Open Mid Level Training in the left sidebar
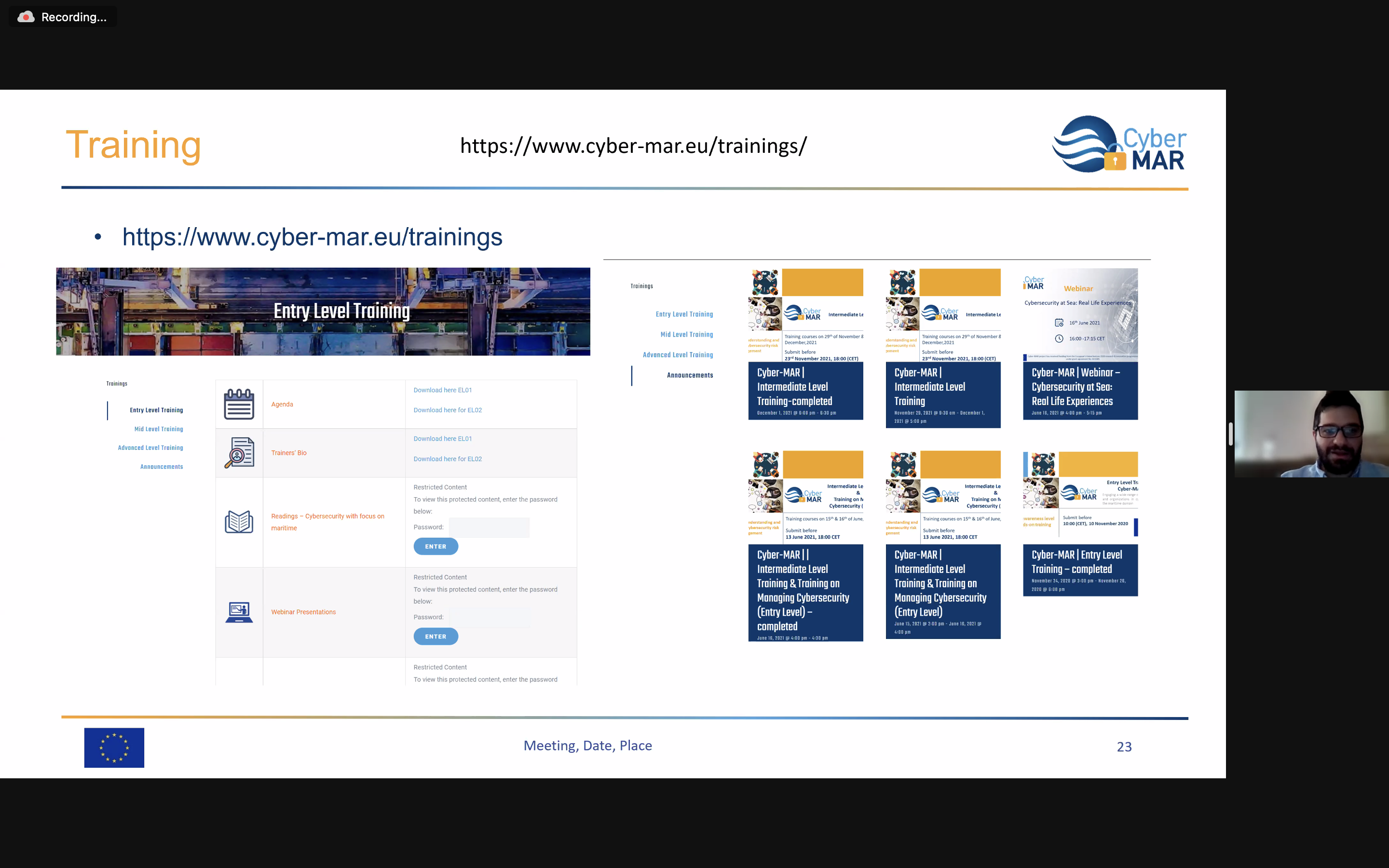 (x=158, y=429)
